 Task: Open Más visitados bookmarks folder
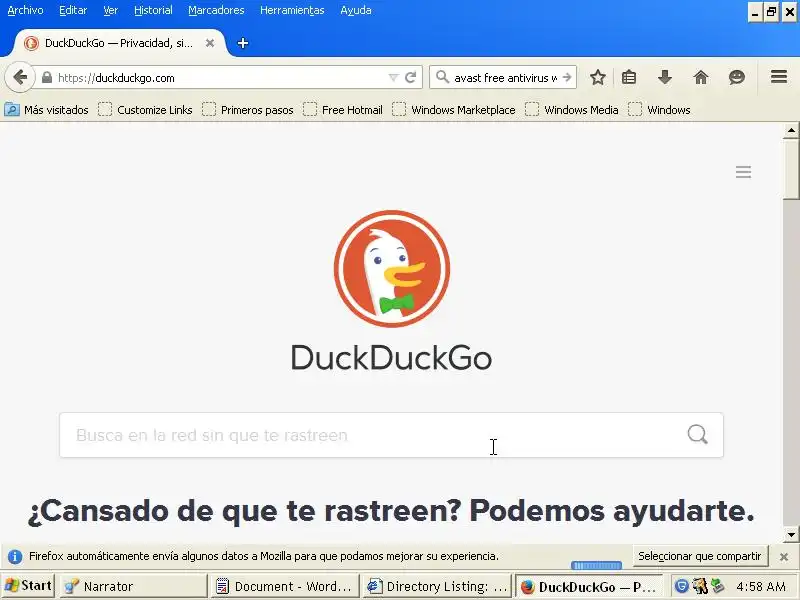coord(46,110)
